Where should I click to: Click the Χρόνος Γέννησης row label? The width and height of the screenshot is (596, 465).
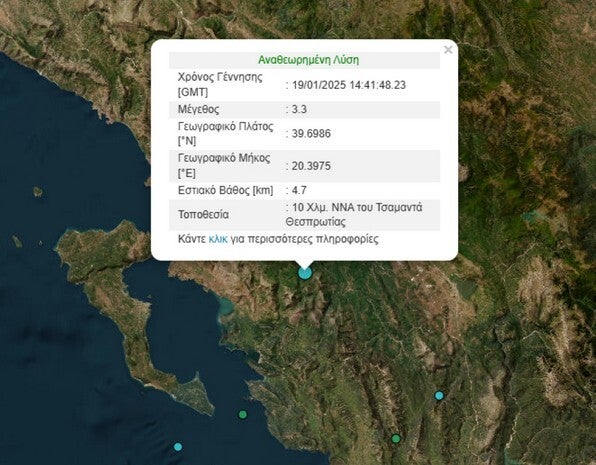click(x=220, y=84)
